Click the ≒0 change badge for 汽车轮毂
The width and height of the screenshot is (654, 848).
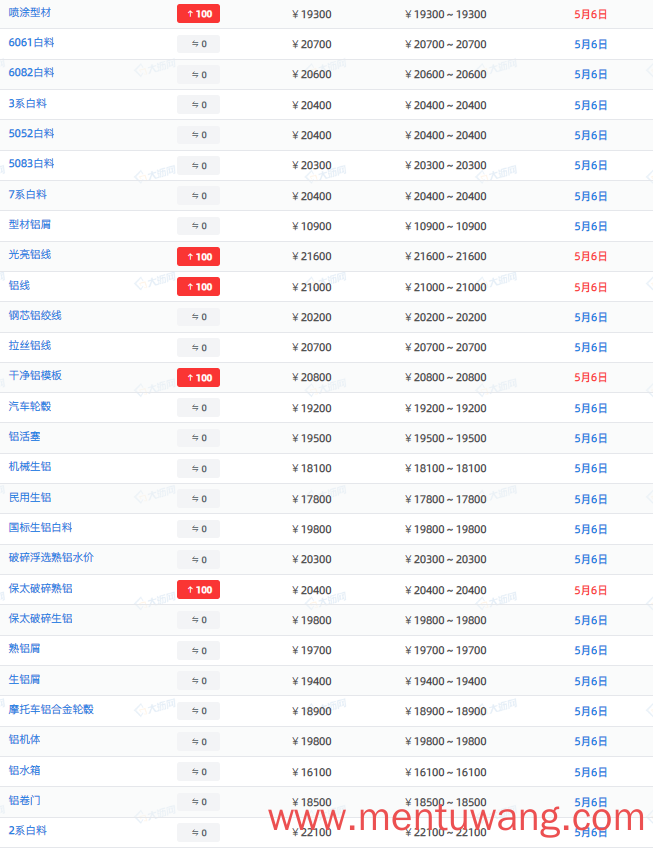coord(199,408)
